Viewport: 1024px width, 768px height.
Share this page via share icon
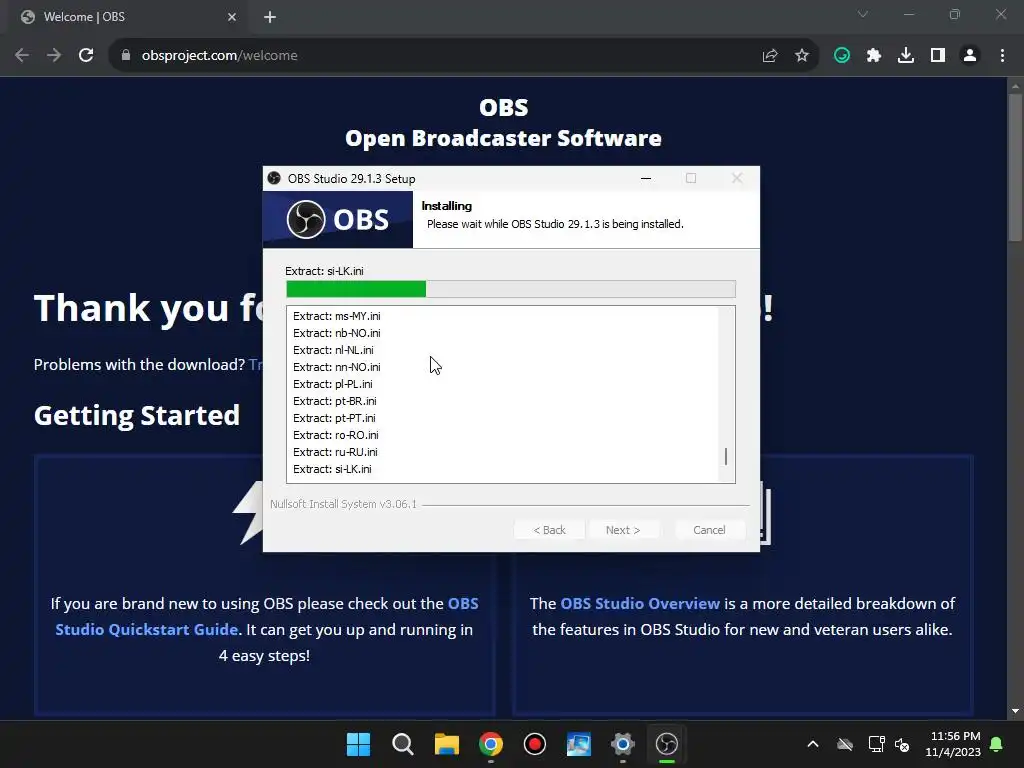click(x=770, y=56)
